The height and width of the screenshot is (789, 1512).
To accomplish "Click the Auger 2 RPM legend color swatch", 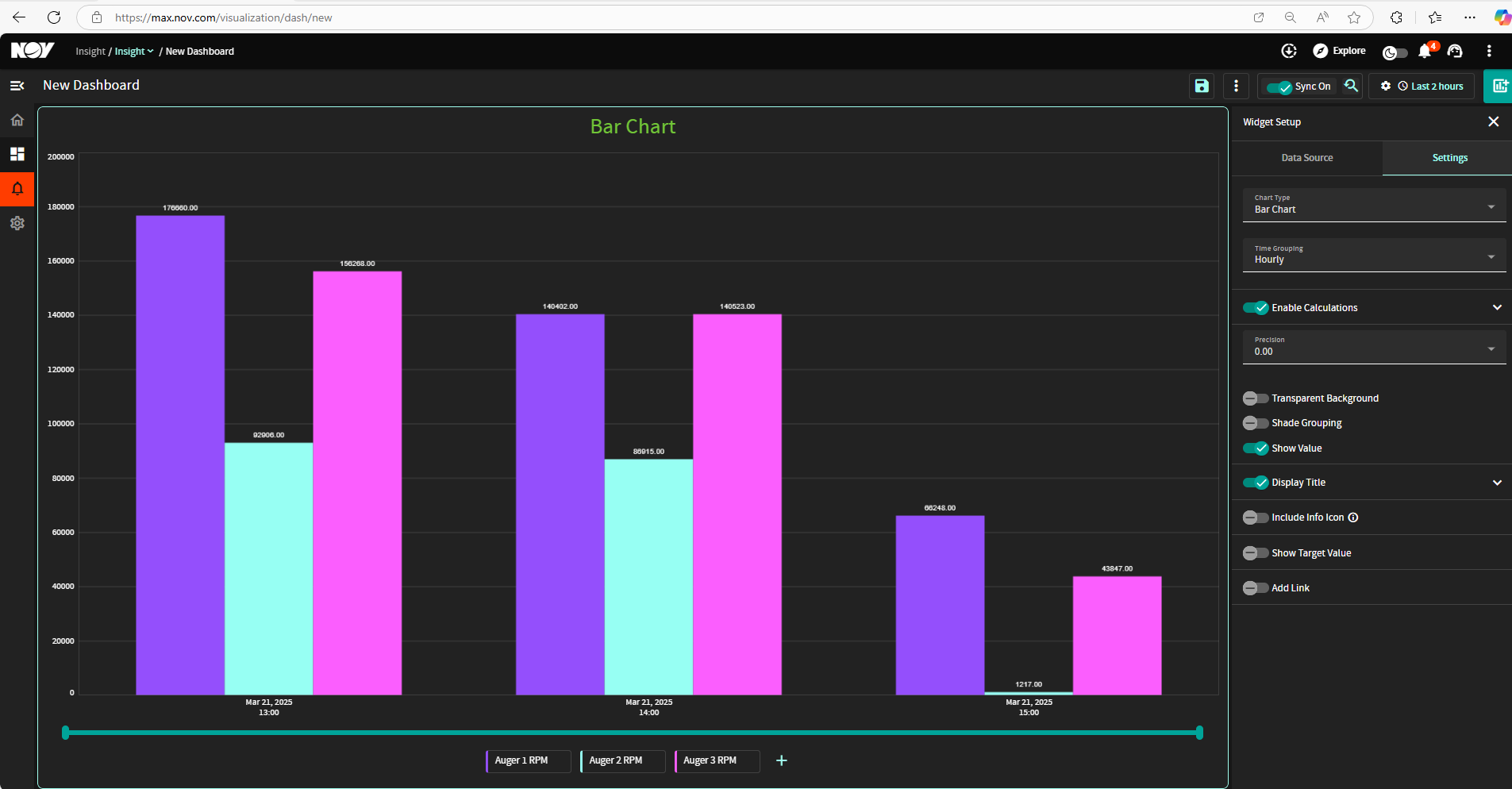I will 582,760.
